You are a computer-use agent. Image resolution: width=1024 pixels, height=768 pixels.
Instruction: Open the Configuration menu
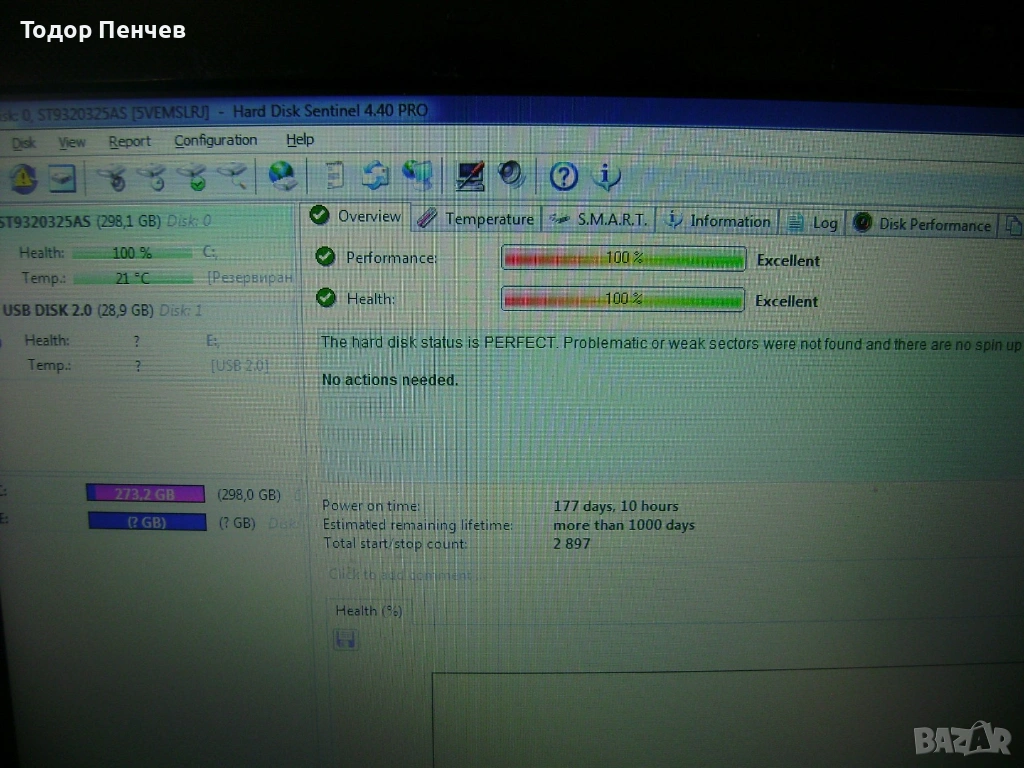coord(215,141)
